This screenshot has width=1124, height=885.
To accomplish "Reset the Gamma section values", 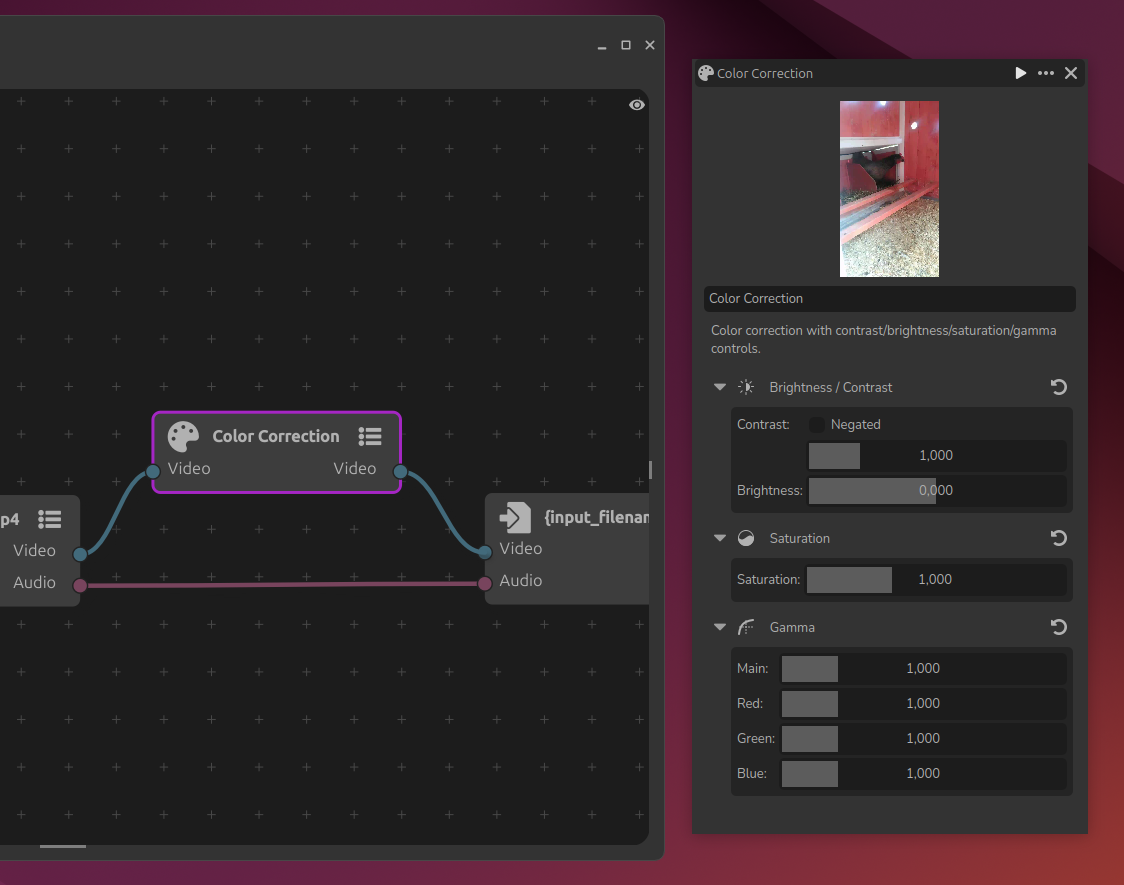I will (x=1059, y=627).
